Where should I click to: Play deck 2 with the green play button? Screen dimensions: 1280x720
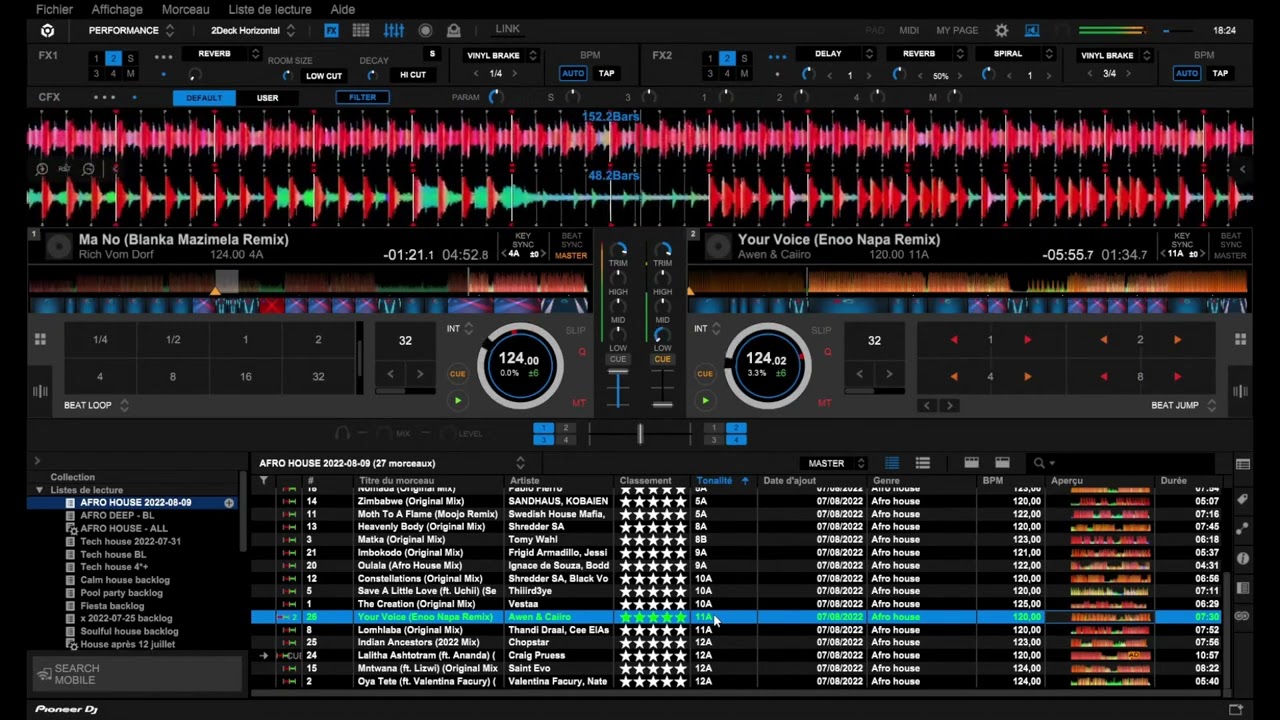(x=705, y=401)
